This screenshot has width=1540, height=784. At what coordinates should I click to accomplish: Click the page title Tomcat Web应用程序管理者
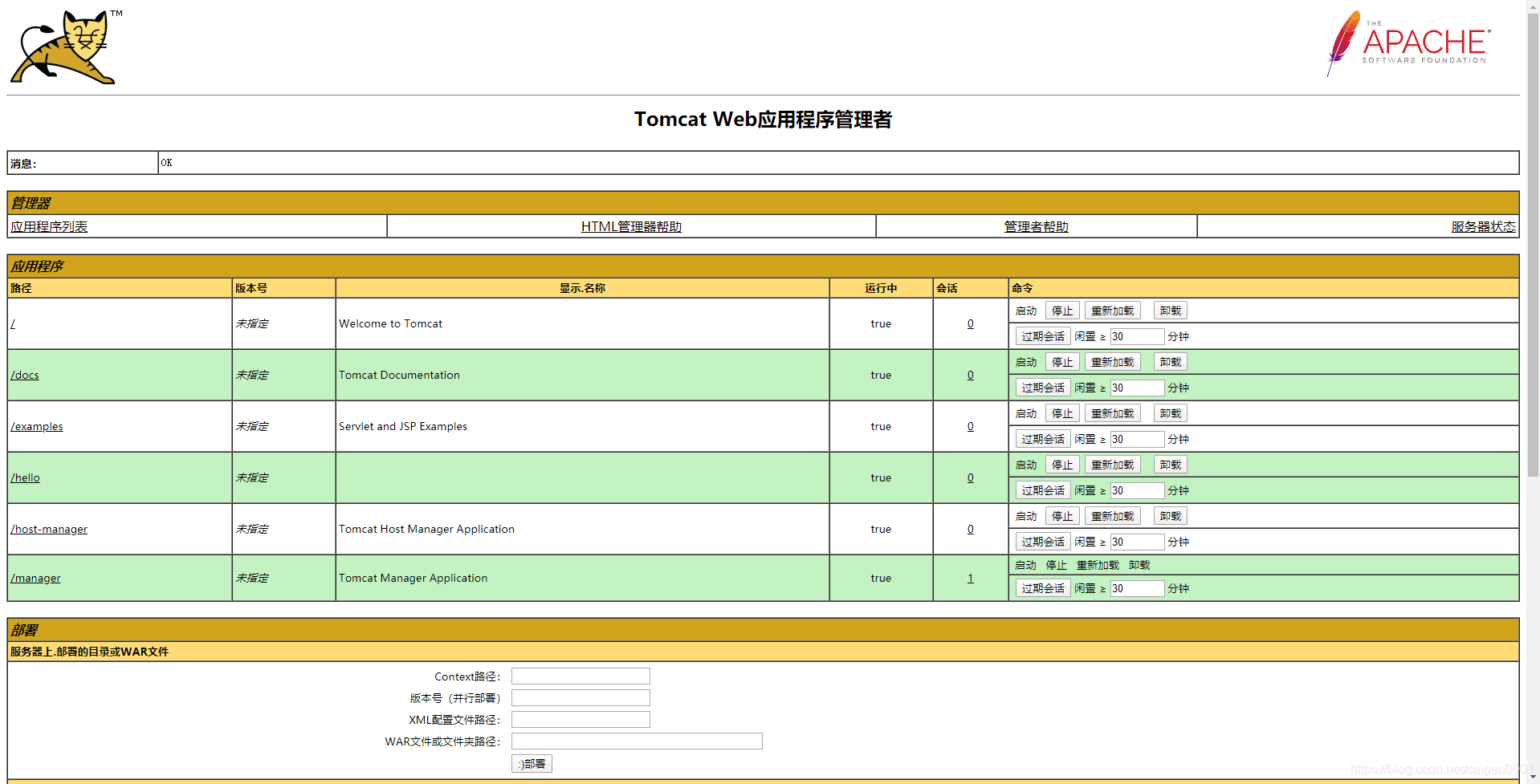click(x=763, y=120)
